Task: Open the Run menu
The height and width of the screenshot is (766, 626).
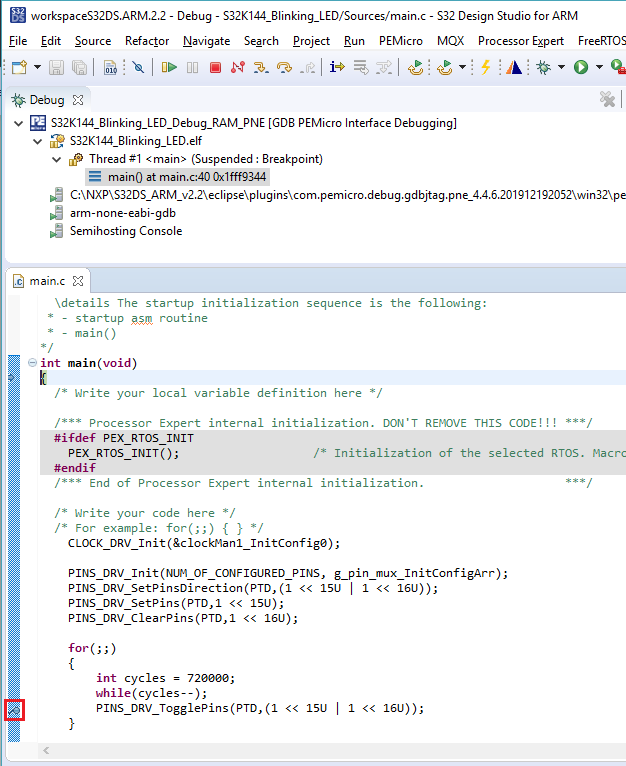Action: [354, 41]
